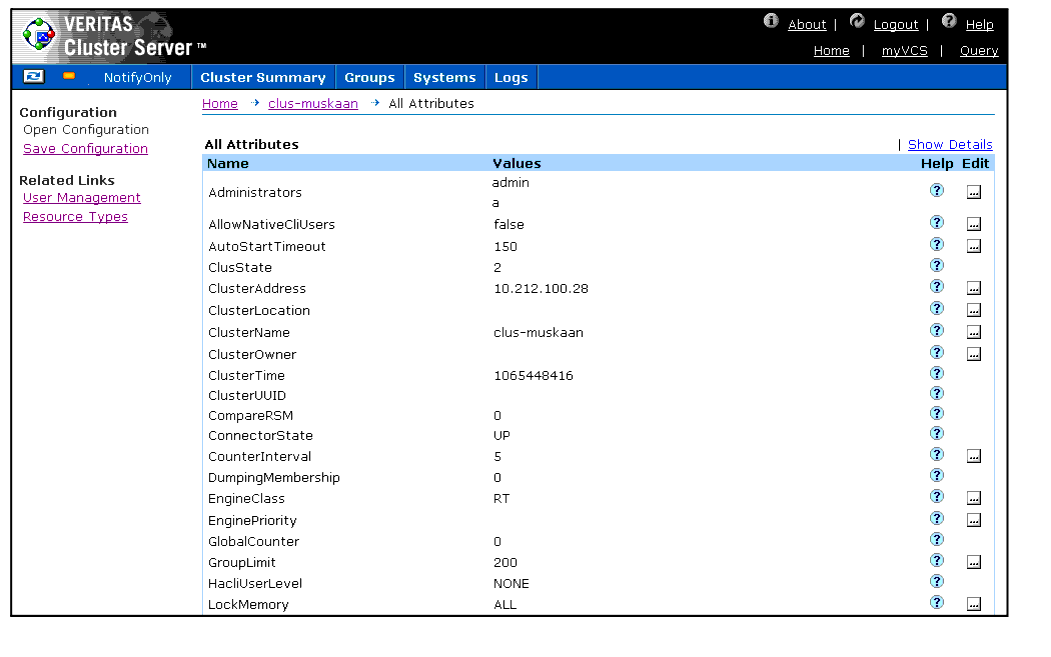Screen dimensions: 1051x657
Task: Click the refresh icon in the blue toolbar
Action: [34, 77]
